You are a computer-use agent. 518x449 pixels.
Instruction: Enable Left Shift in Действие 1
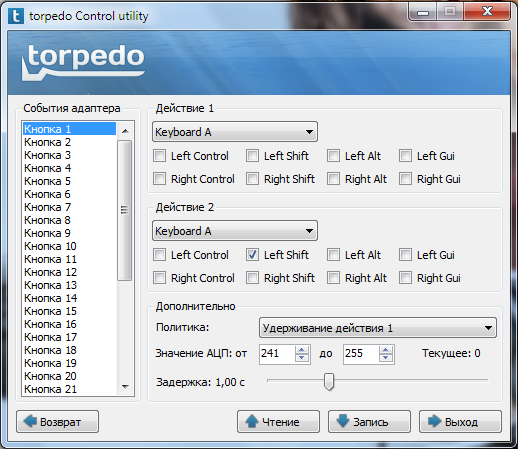click(252, 156)
